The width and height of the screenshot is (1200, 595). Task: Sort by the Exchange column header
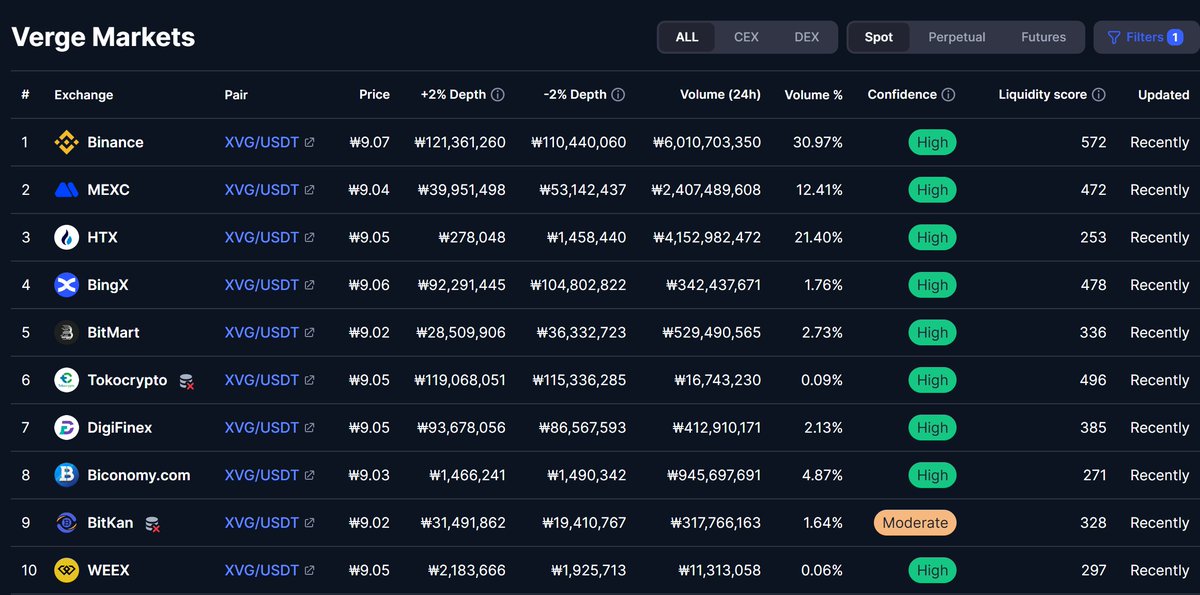pyautogui.click(x=84, y=95)
